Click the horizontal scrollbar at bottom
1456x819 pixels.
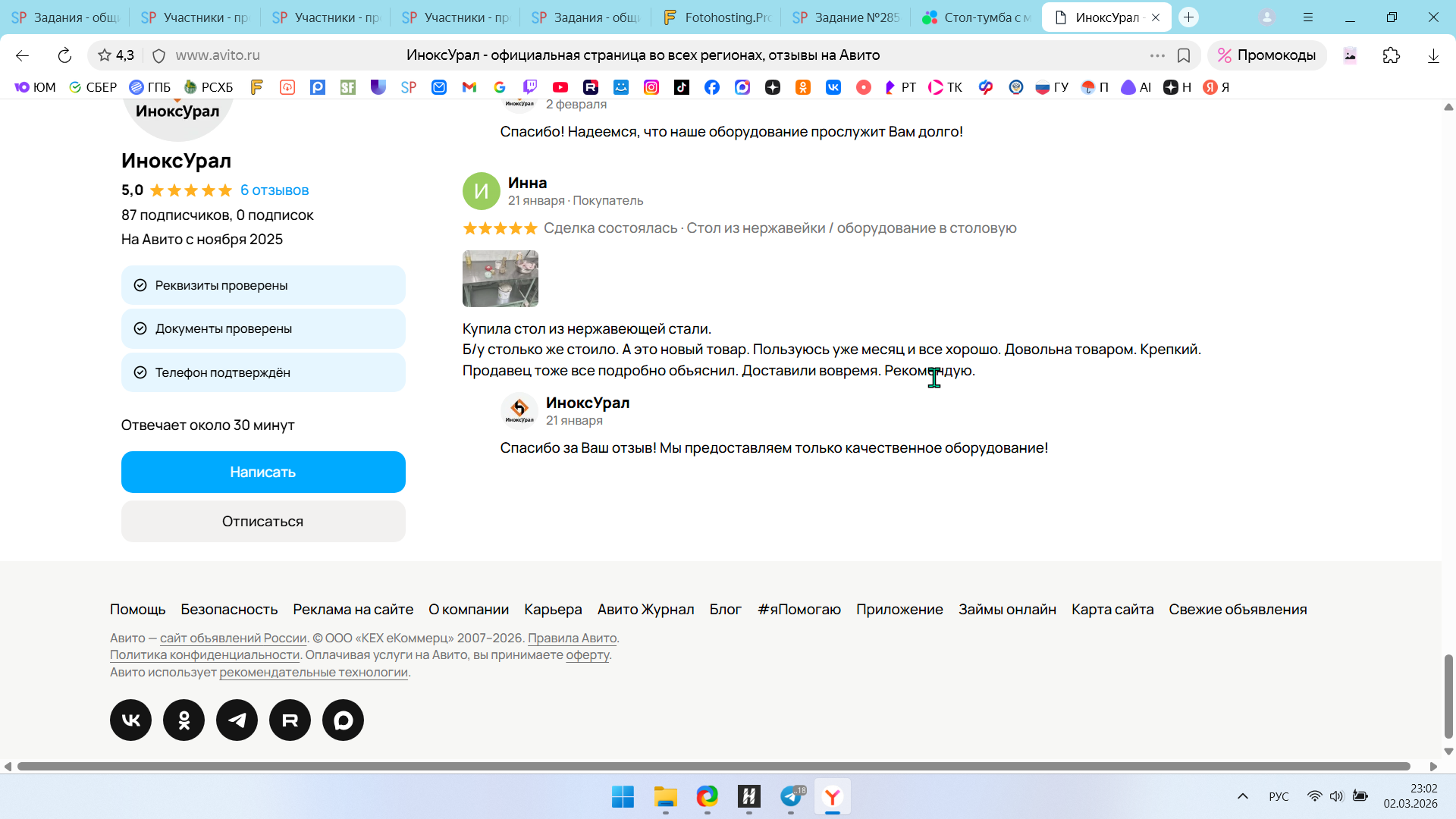(x=713, y=767)
